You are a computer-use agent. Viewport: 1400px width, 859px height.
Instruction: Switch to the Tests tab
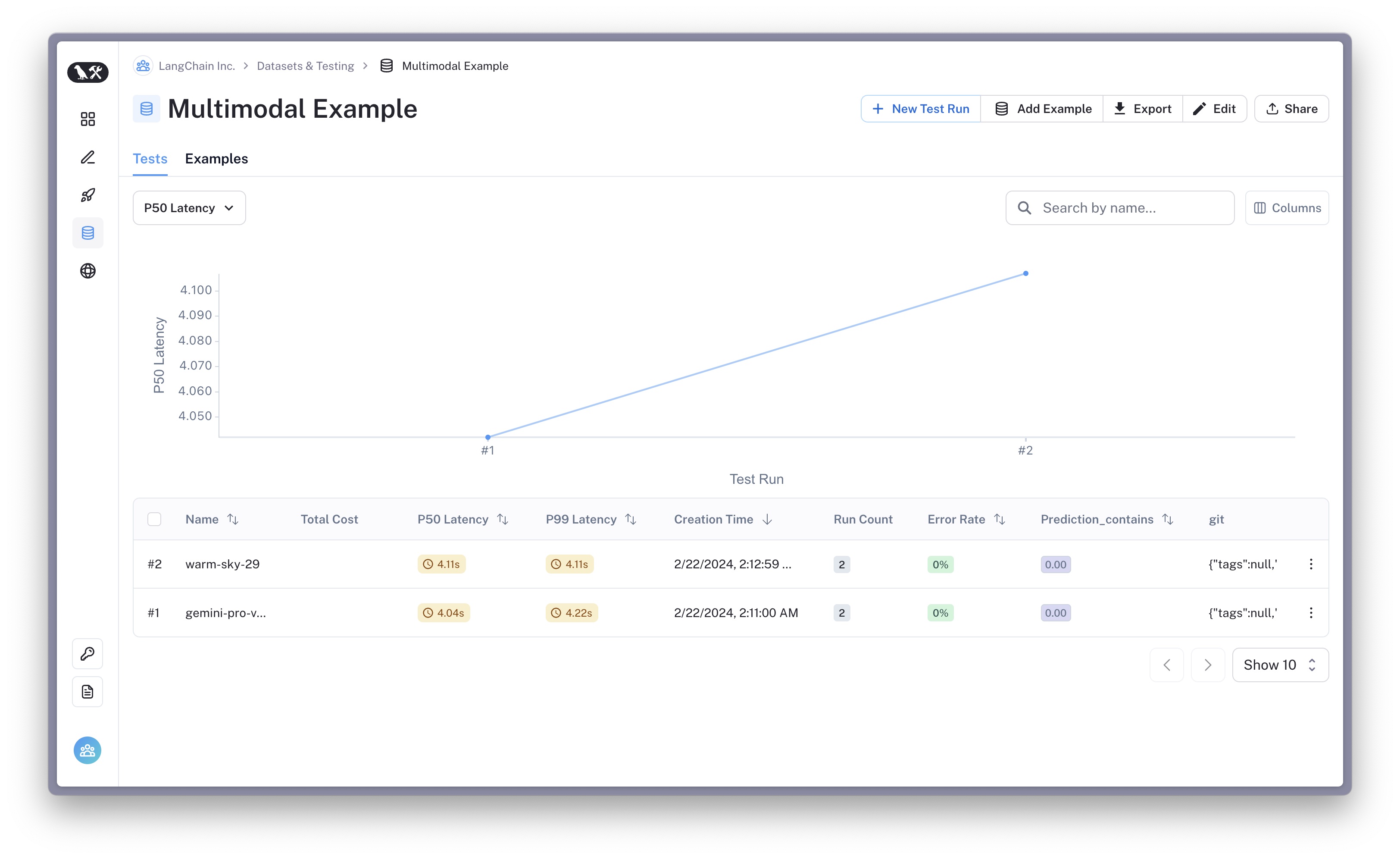(150, 159)
